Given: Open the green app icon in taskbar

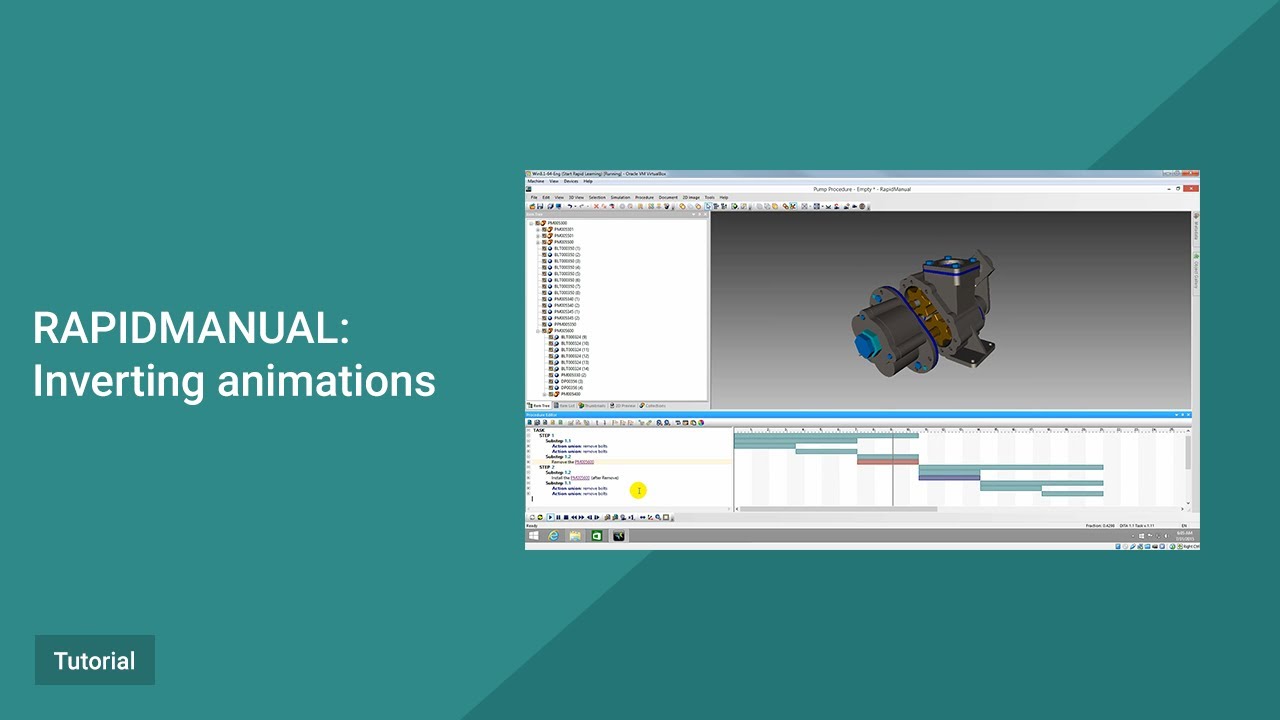Looking at the screenshot, I should point(597,536).
